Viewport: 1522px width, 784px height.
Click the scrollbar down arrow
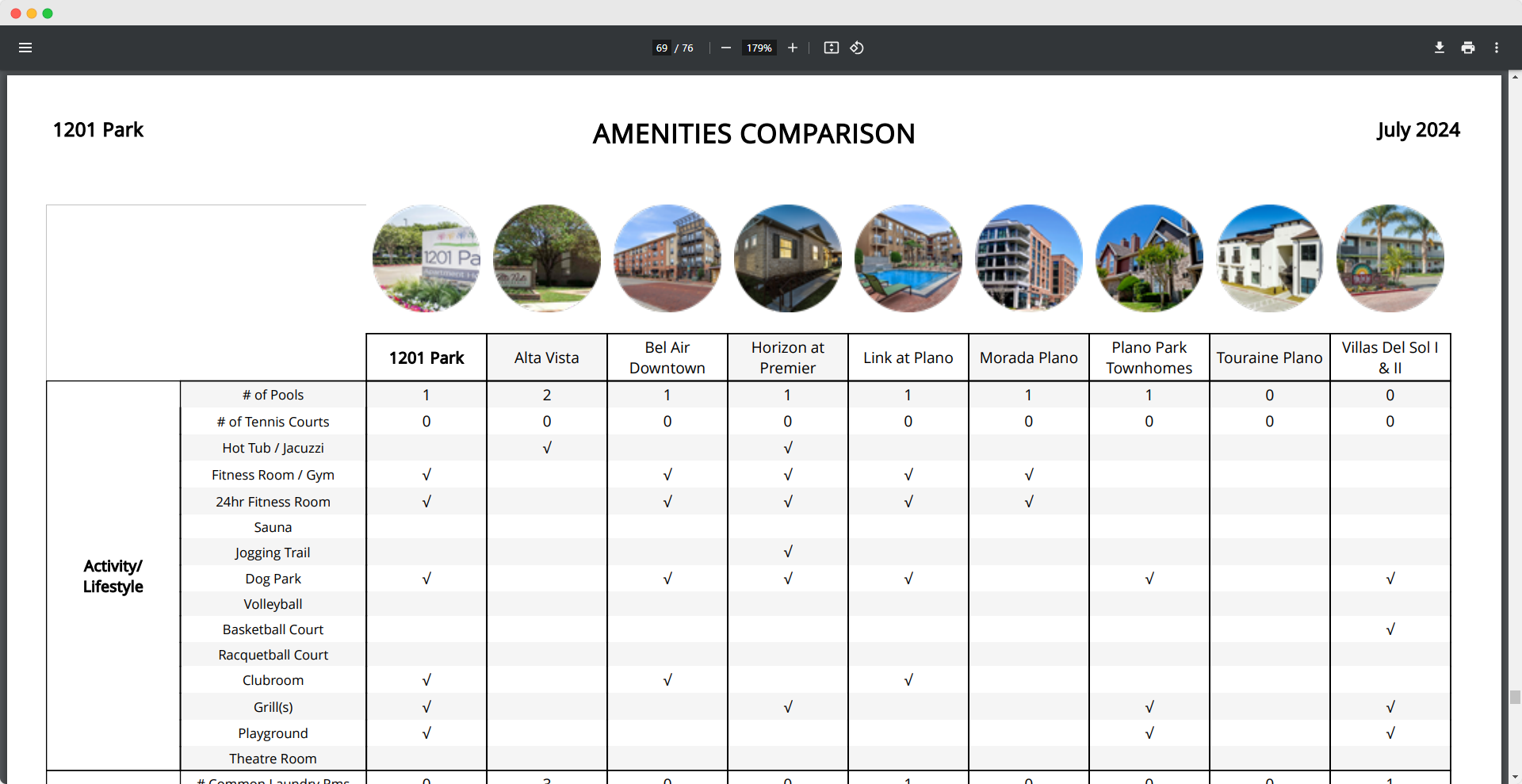pyautogui.click(x=1515, y=778)
